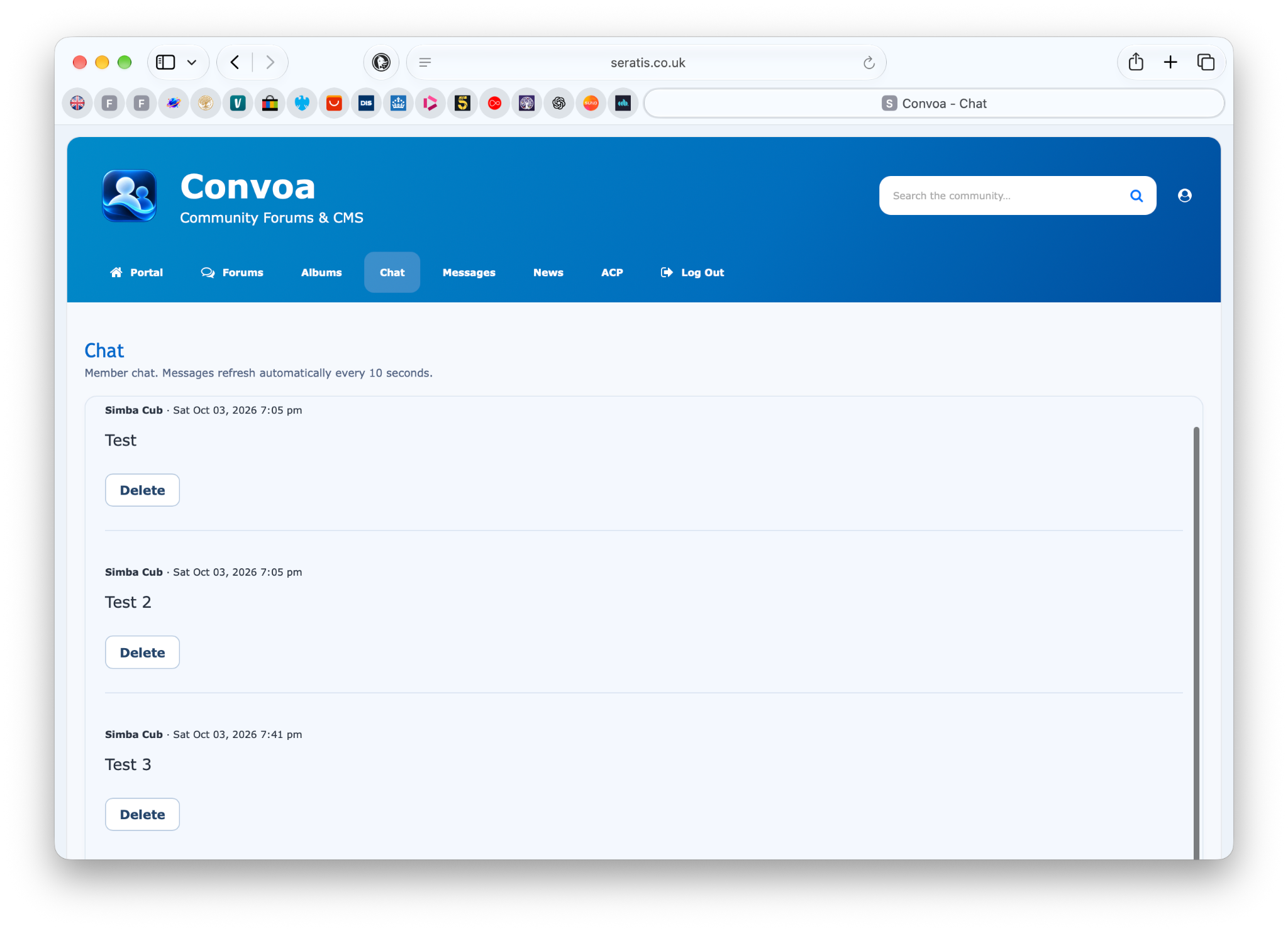This screenshot has width=1288, height=931.
Task: Open the red infinity pinned tab
Action: pyautogui.click(x=494, y=103)
